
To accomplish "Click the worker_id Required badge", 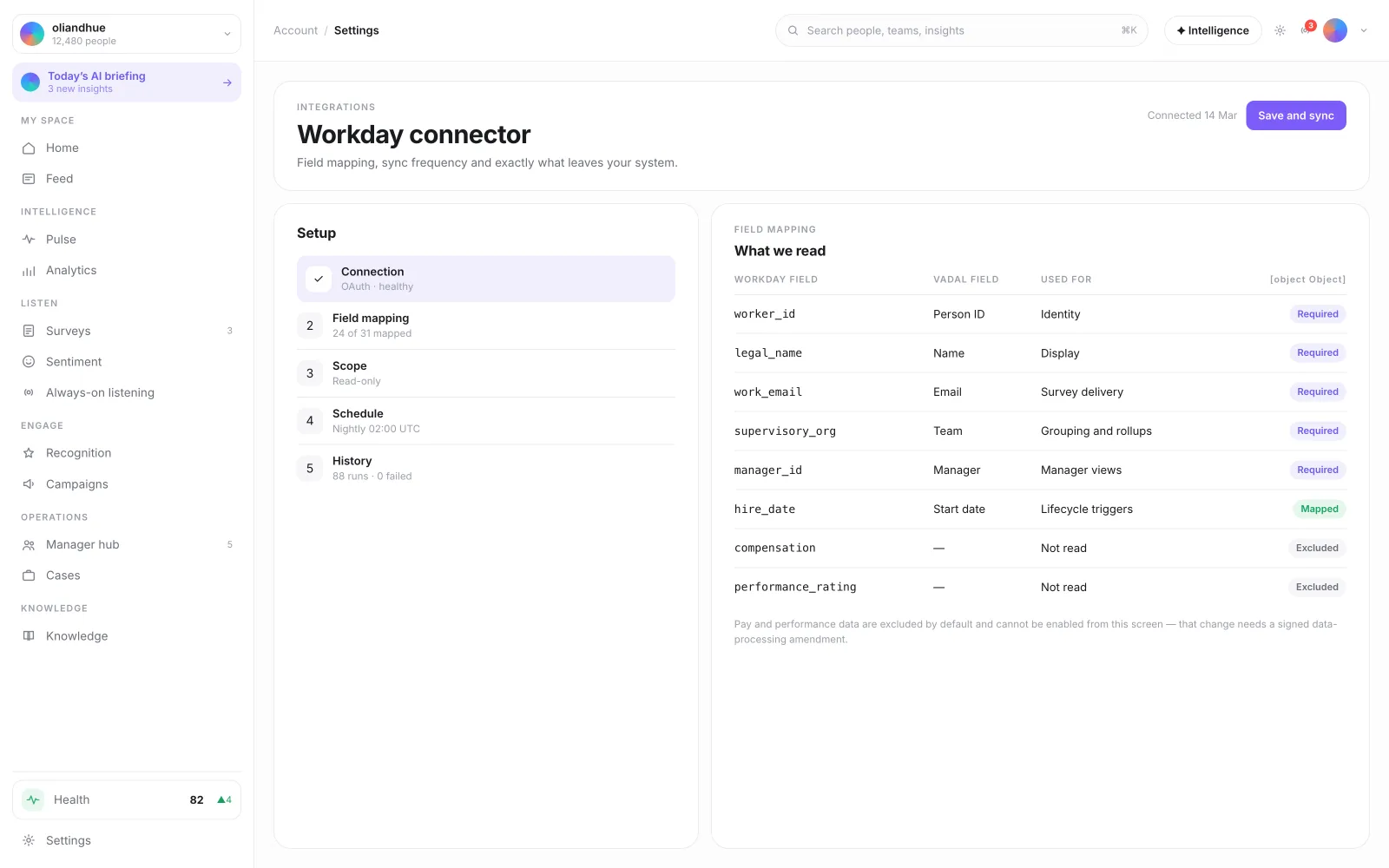I will click(1318, 314).
